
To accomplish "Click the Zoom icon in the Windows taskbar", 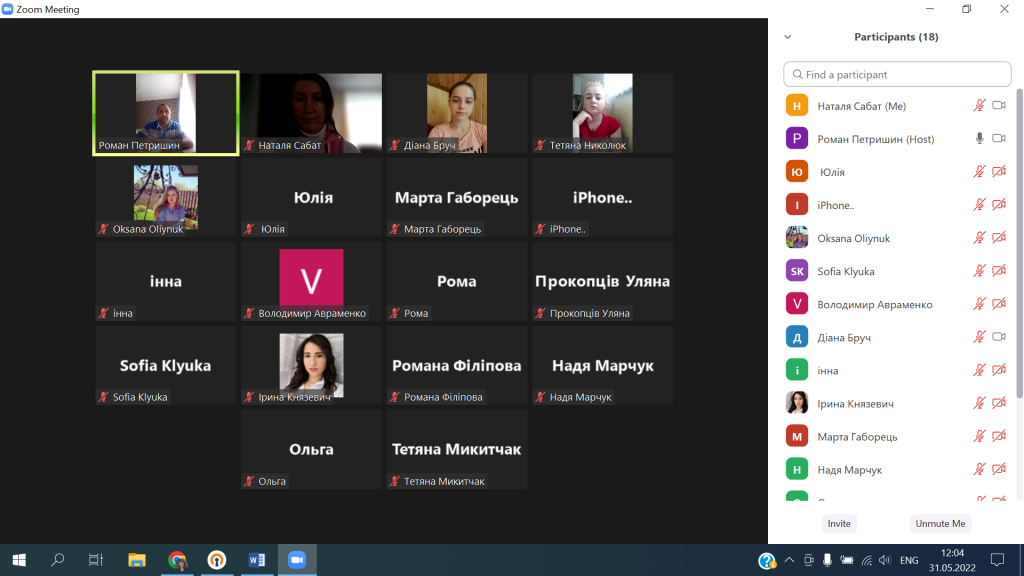I will pos(296,560).
